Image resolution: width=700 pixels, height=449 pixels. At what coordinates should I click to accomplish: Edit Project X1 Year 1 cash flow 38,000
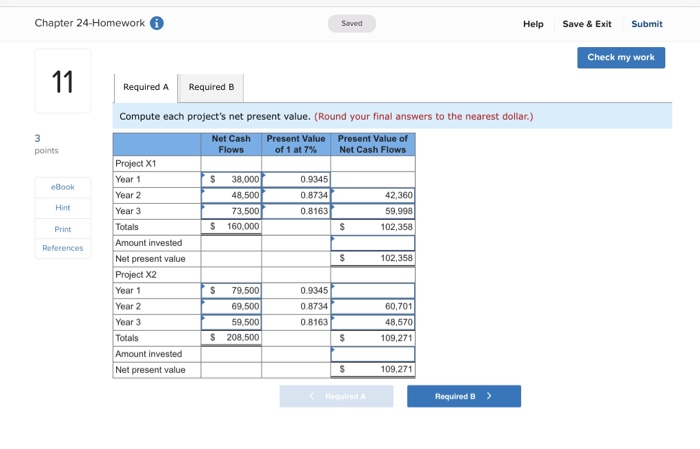tap(231, 179)
